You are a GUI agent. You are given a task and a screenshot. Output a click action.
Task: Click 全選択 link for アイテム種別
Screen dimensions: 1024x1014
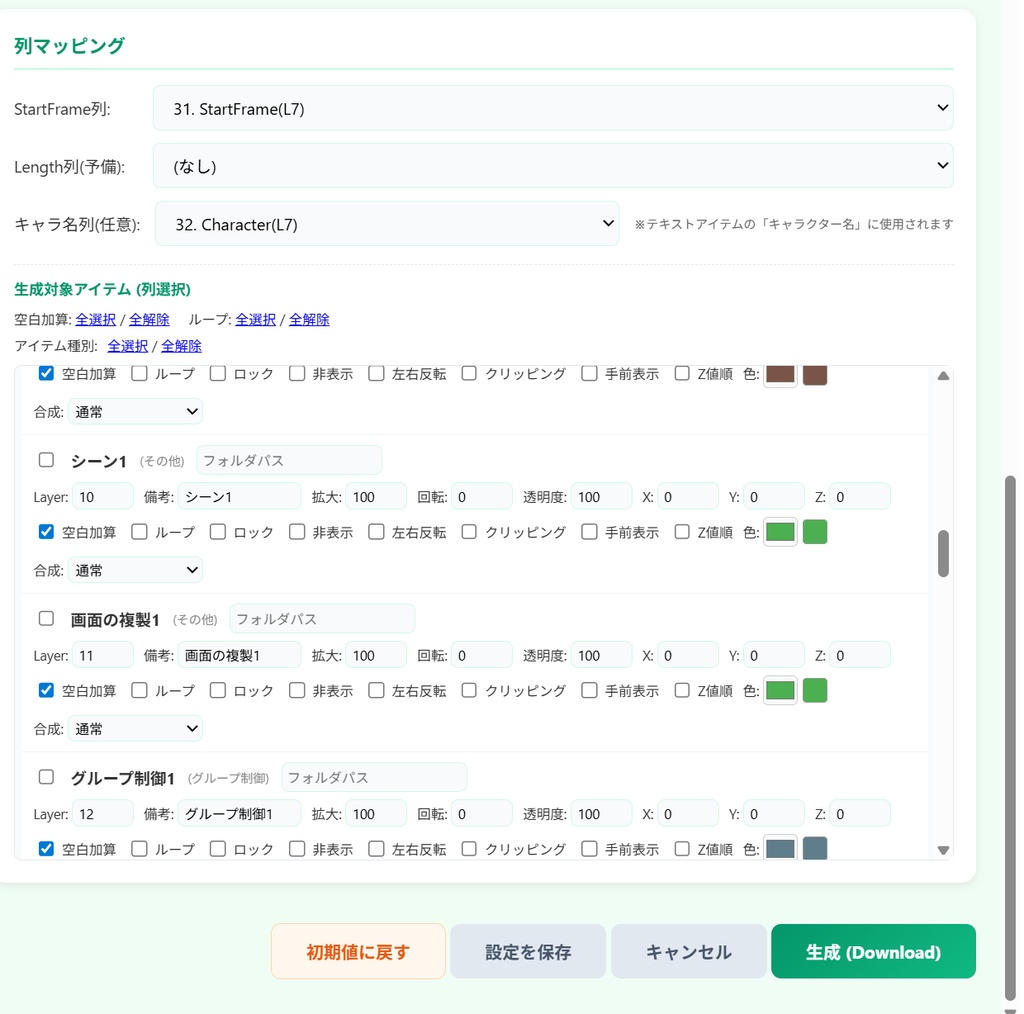click(x=127, y=344)
